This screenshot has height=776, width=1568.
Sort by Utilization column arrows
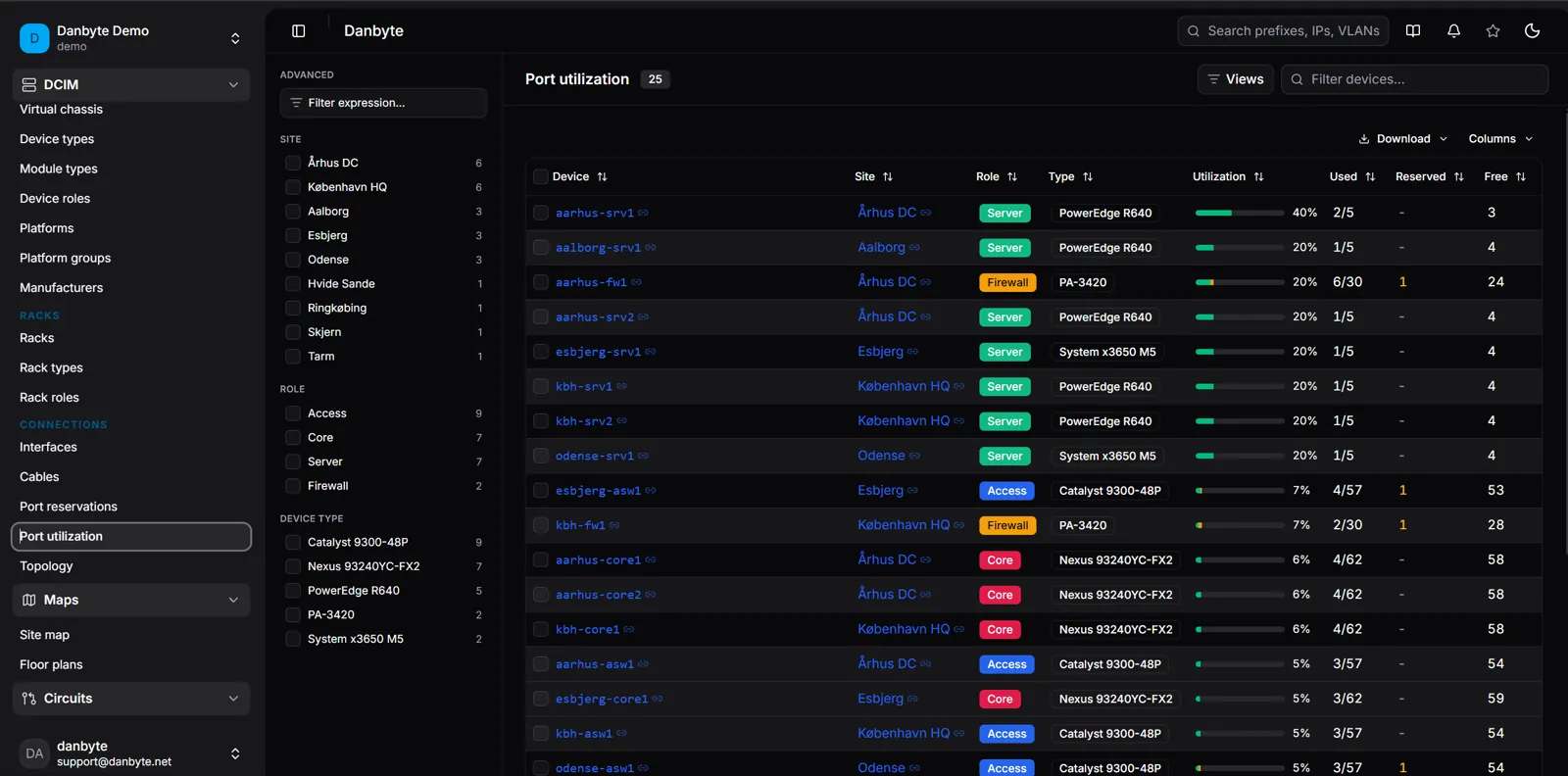(x=1258, y=176)
